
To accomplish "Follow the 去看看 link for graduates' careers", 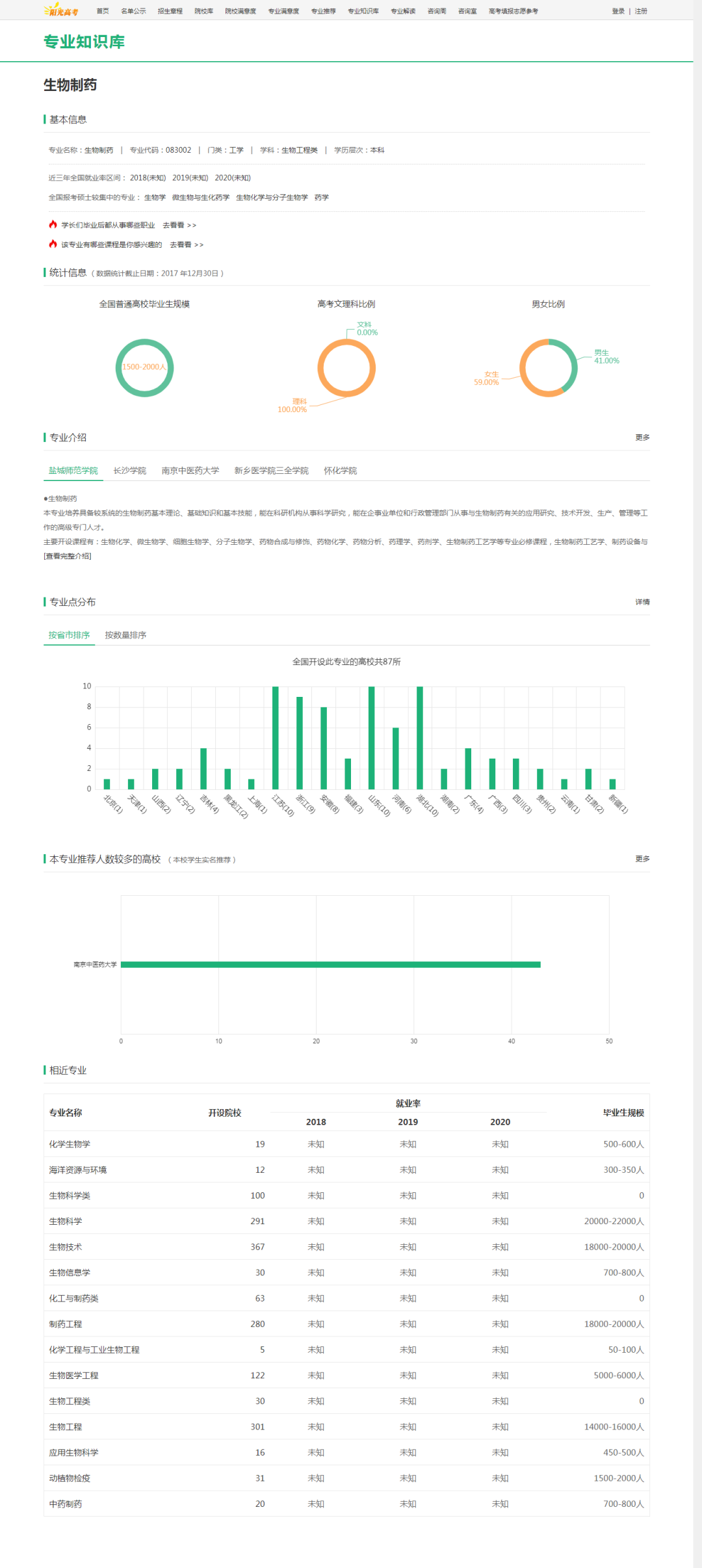I will [x=179, y=225].
